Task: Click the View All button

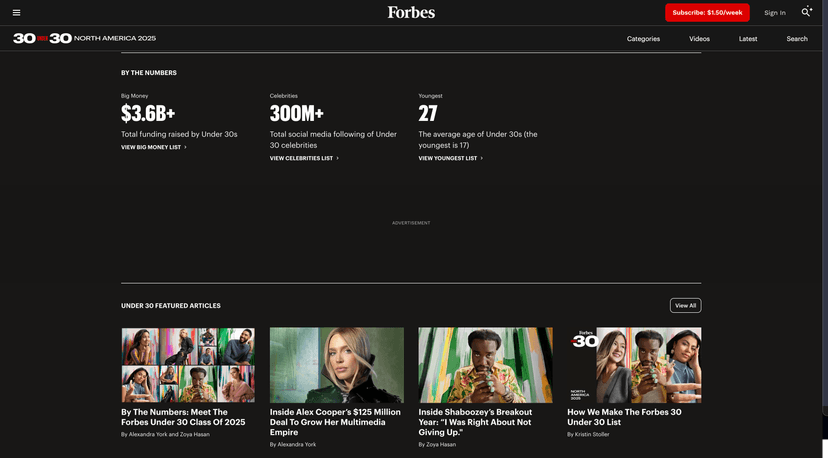Action: (x=685, y=305)
